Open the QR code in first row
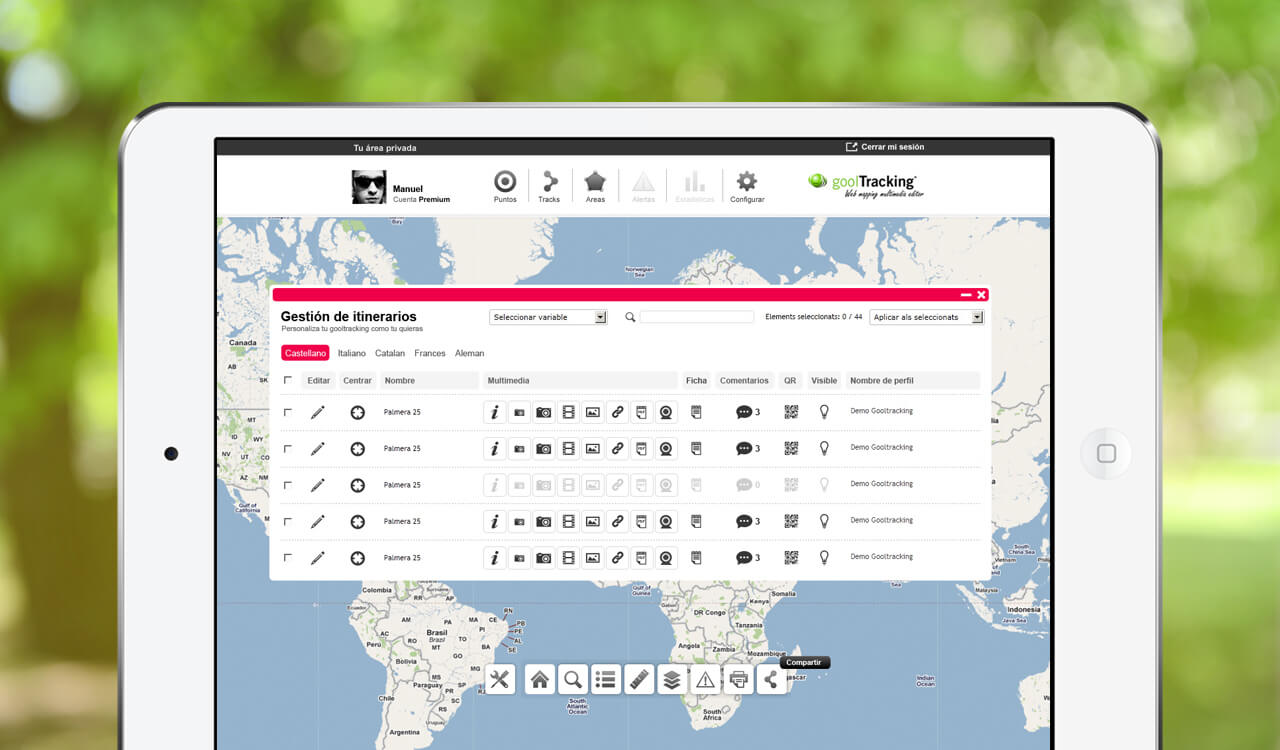1280x750 pixels. [x=791, y=411]
